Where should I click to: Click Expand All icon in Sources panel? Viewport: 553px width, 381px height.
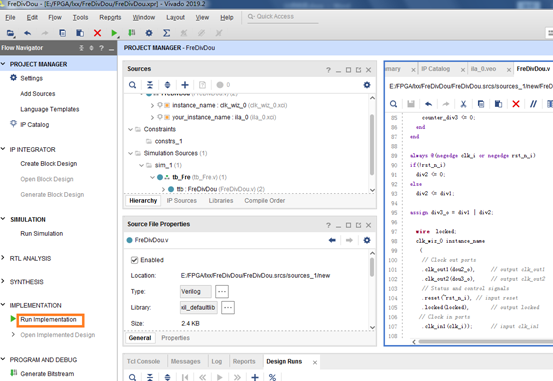click(x=168, y=85)
